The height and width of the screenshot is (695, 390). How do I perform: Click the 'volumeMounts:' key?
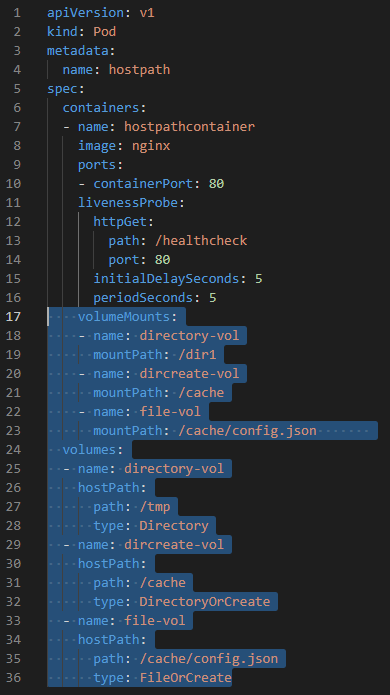[x=127, y=316]
